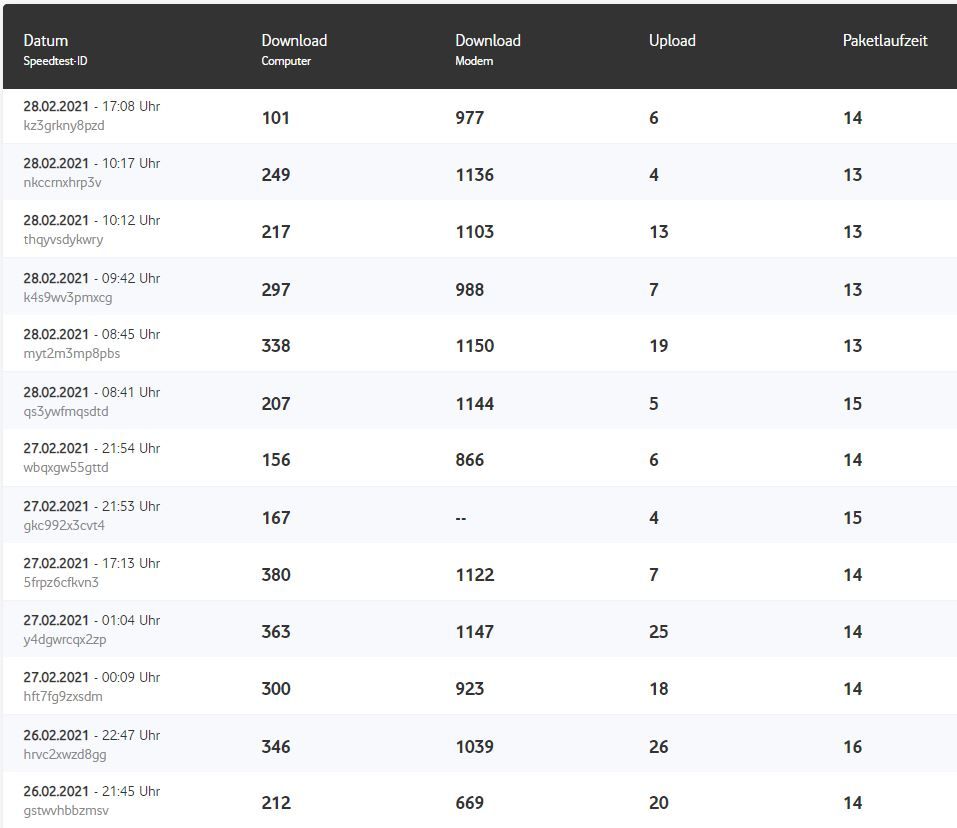Click the date 27.02.2021 - 21:53 Uhr
Viewport: 957px width, 828px height.
click(92, 506)
